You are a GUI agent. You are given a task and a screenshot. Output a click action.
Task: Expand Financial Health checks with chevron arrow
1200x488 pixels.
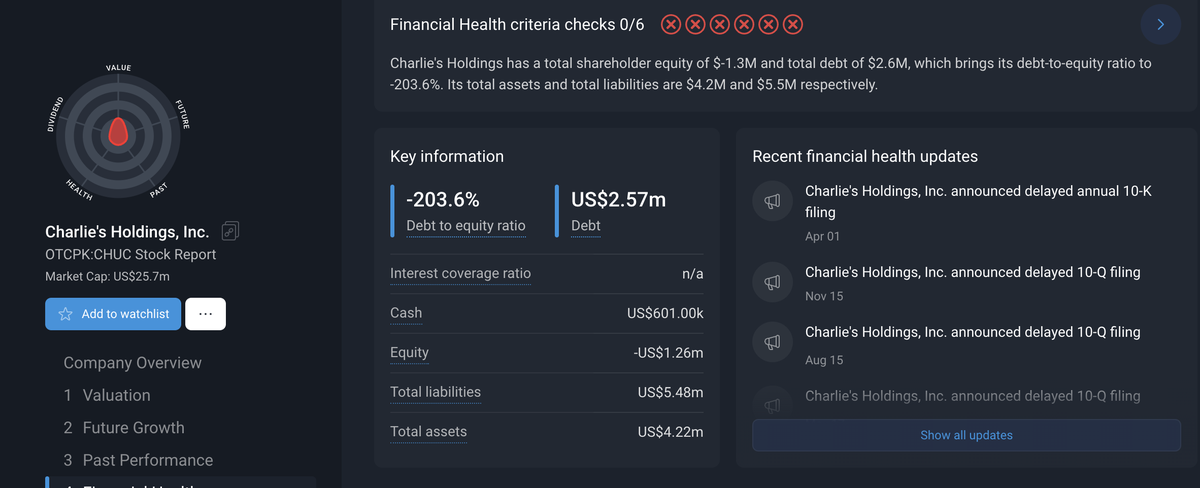(1160, 24)
